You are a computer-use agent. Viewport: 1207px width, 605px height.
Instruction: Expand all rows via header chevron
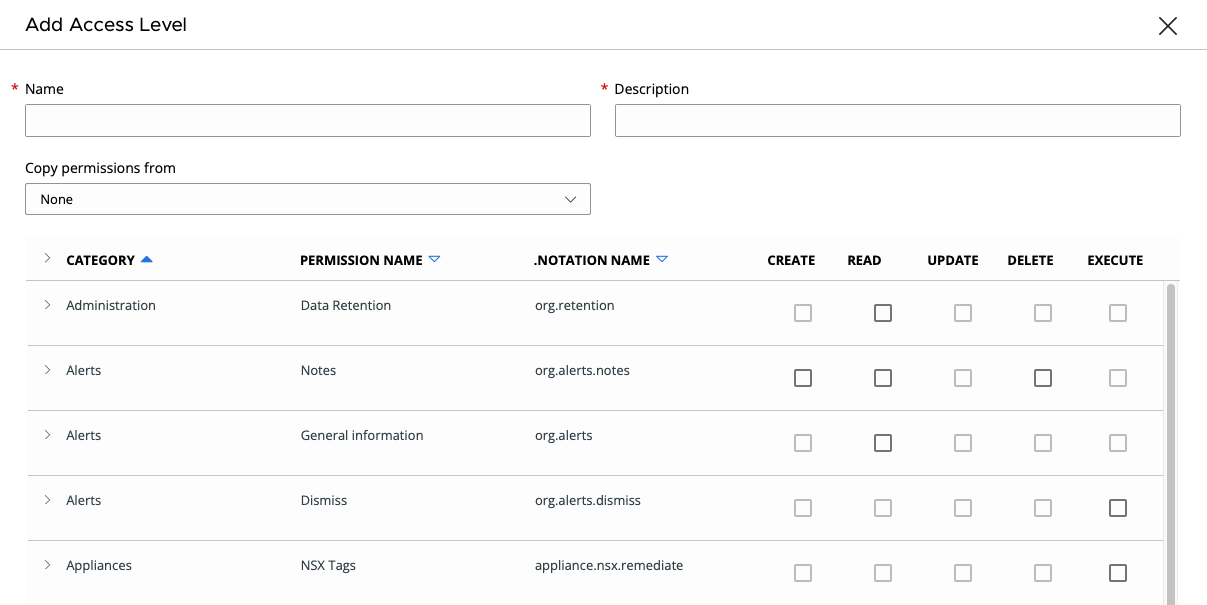tap(47, 259)
